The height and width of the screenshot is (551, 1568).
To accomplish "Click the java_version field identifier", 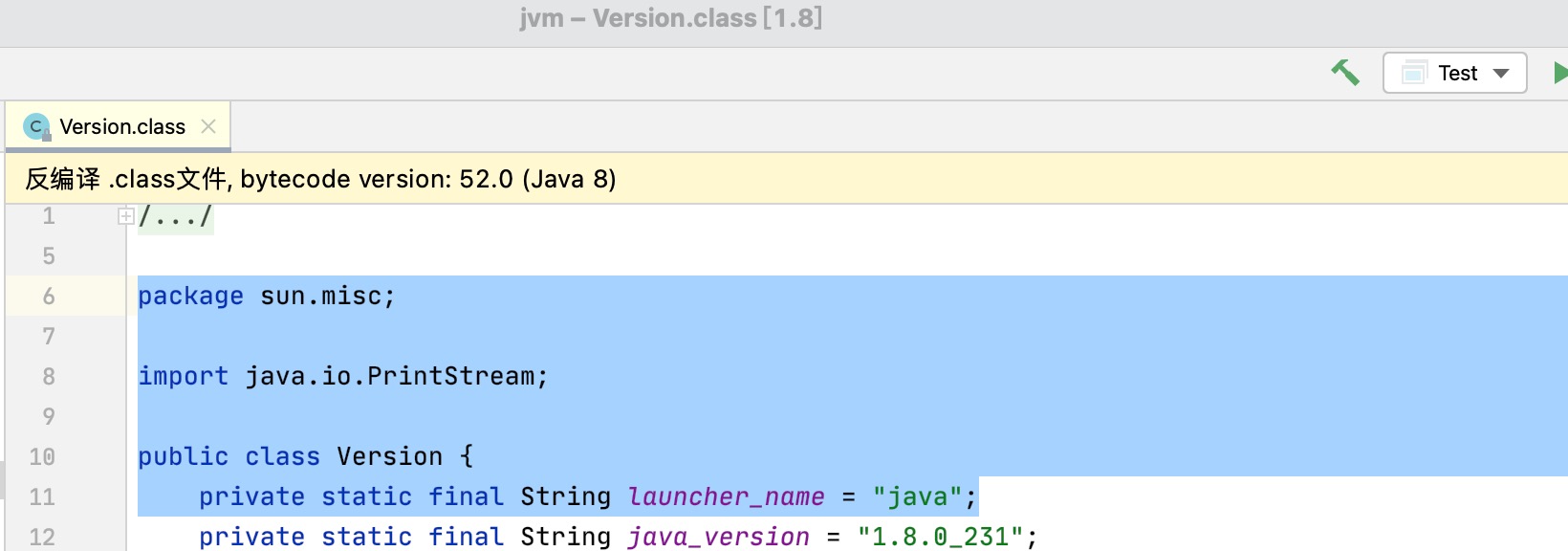I will [718, 537].
